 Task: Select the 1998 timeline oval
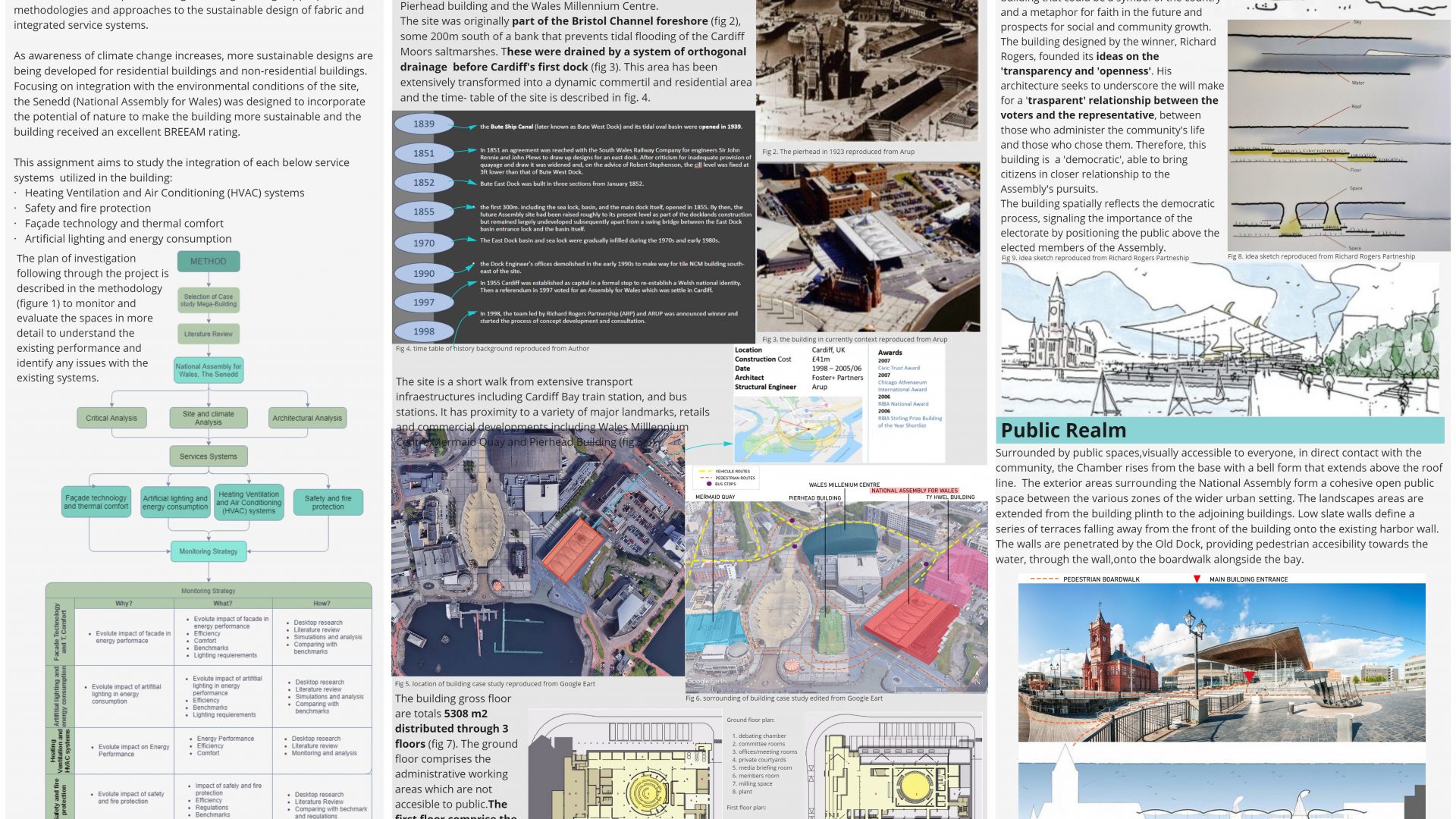point(424,331)
